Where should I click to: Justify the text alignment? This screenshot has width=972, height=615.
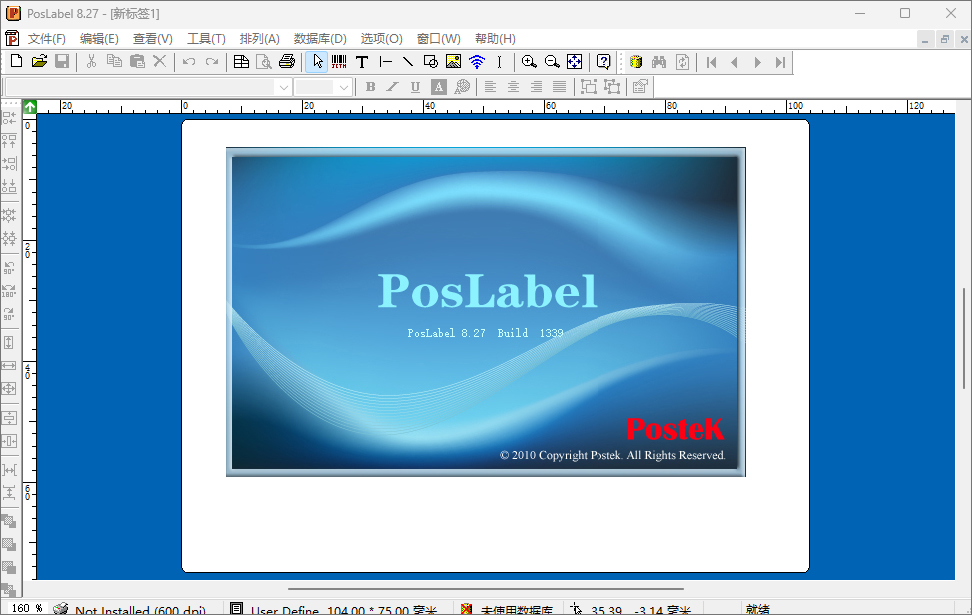(x=559, y=87)
